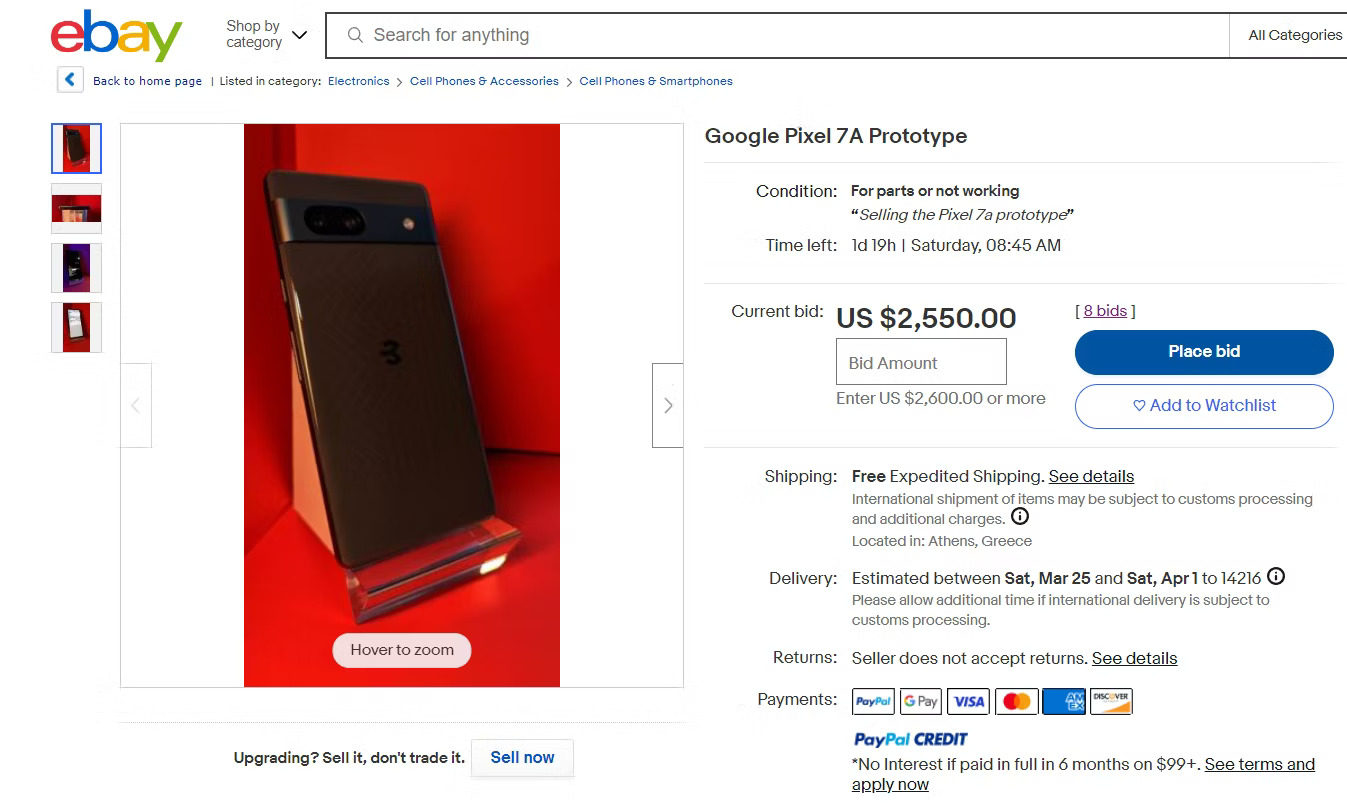Click the PayPal Credit logo
This screenshot has width=1347, height=803.
coord(909,739)
